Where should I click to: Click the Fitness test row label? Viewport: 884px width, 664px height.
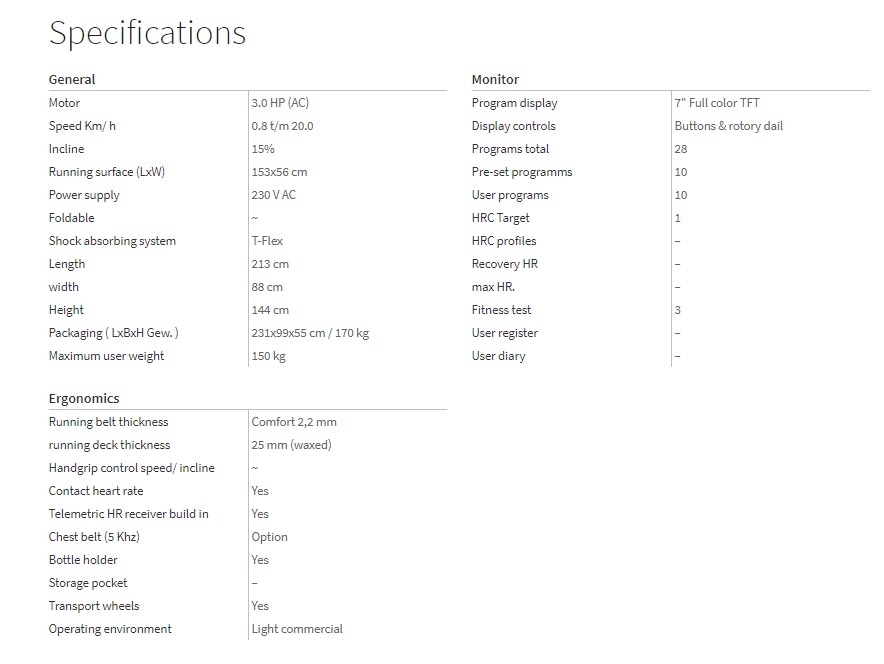point(501,310)
